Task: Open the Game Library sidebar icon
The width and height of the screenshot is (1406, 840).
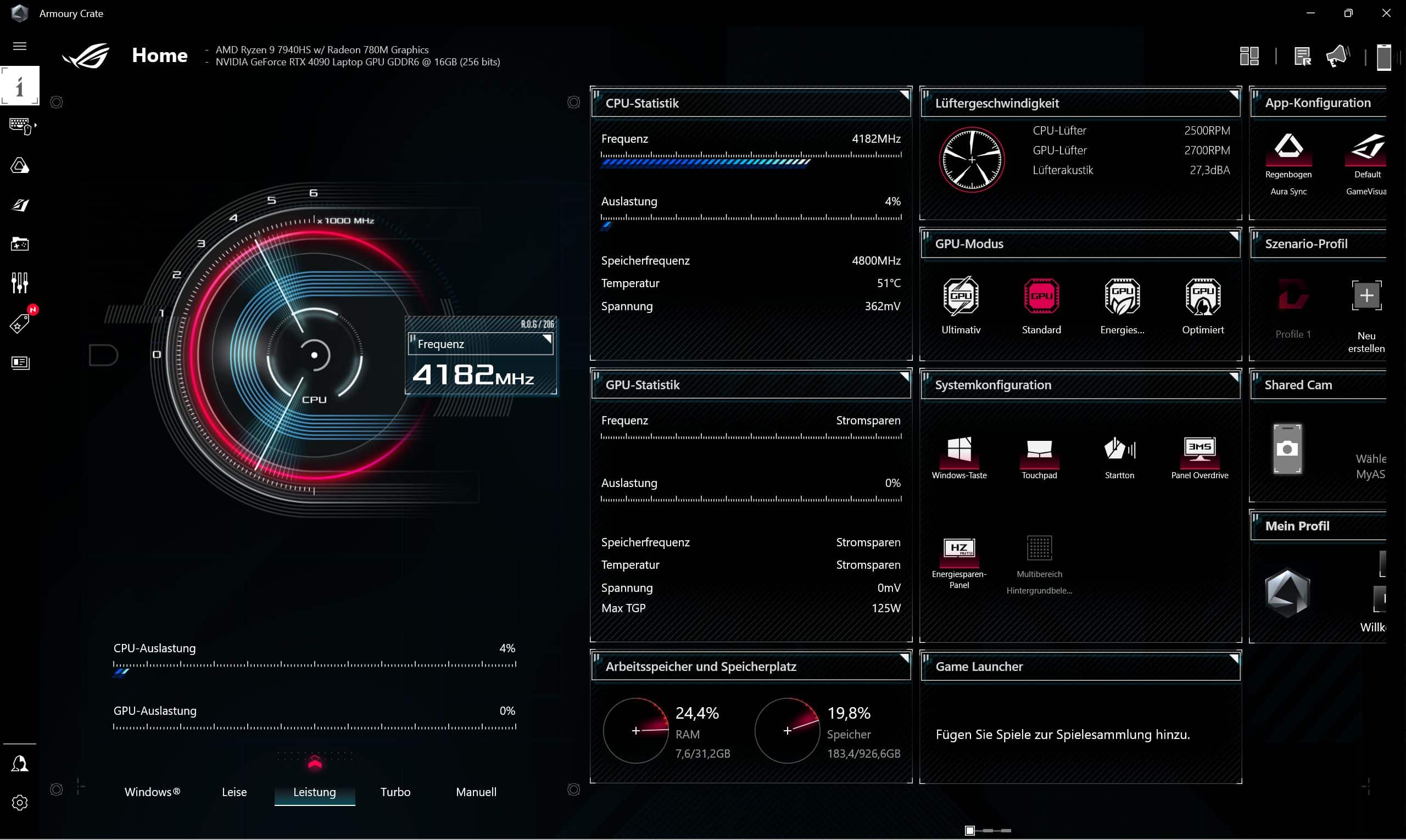Action: pyautogui.click(x=20, y=244)
